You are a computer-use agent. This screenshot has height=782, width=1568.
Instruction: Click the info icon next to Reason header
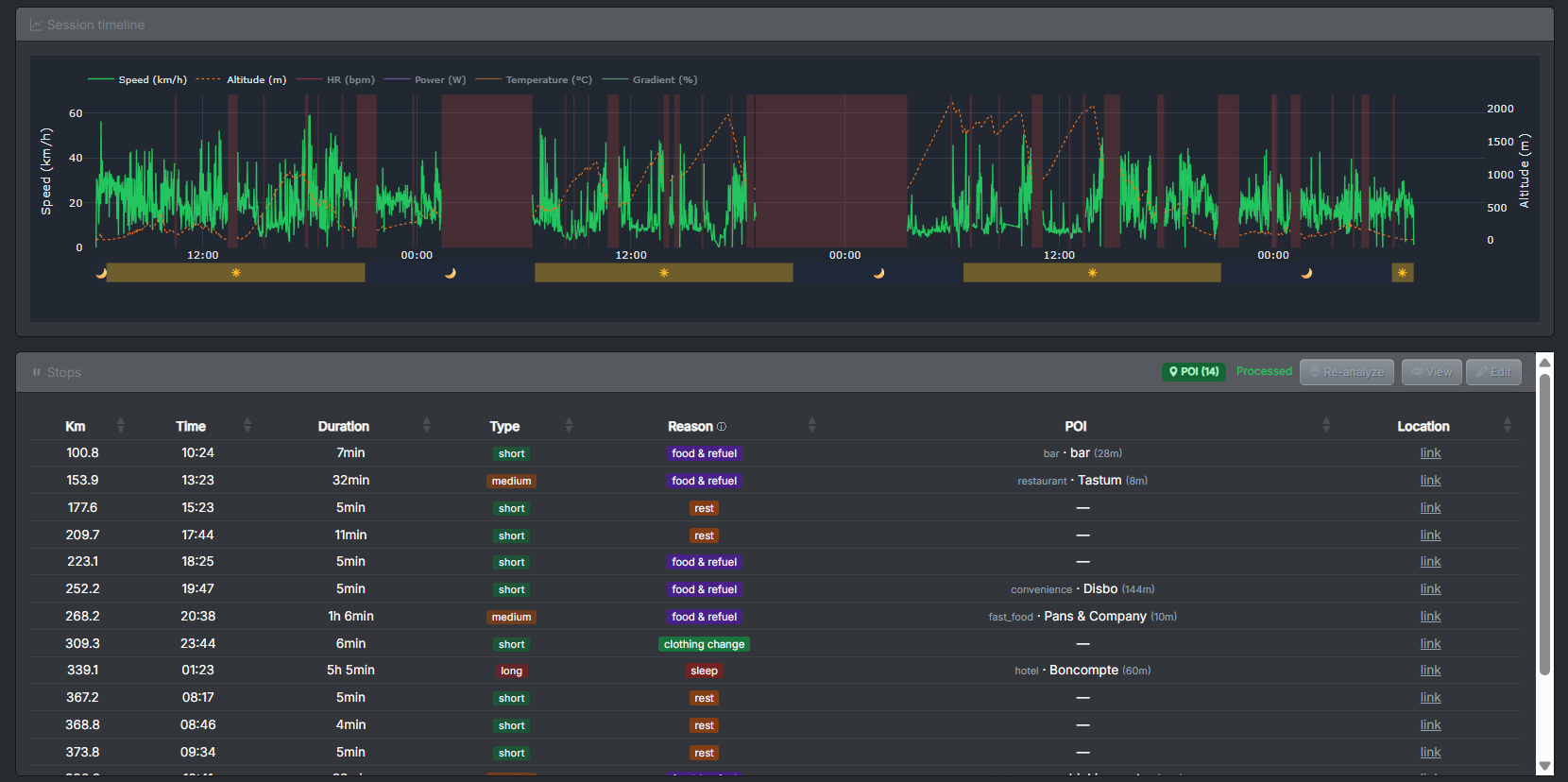click(722, 427)
